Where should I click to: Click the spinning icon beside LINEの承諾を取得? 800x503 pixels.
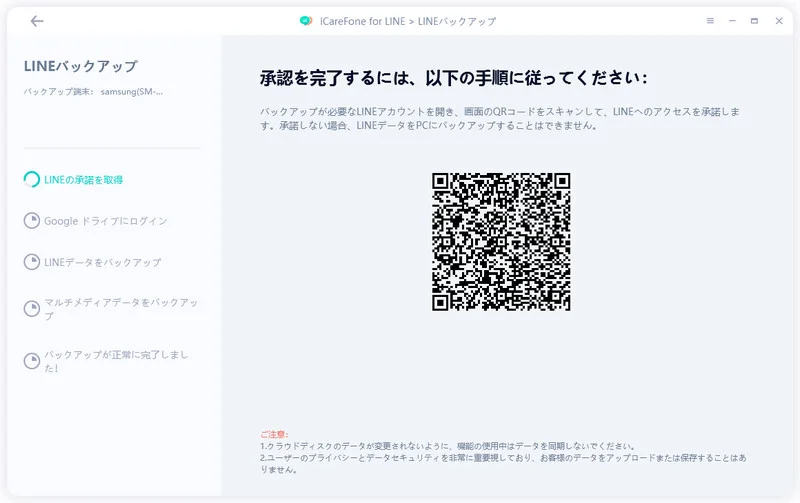pyautogui.click(x=32, y=179)
